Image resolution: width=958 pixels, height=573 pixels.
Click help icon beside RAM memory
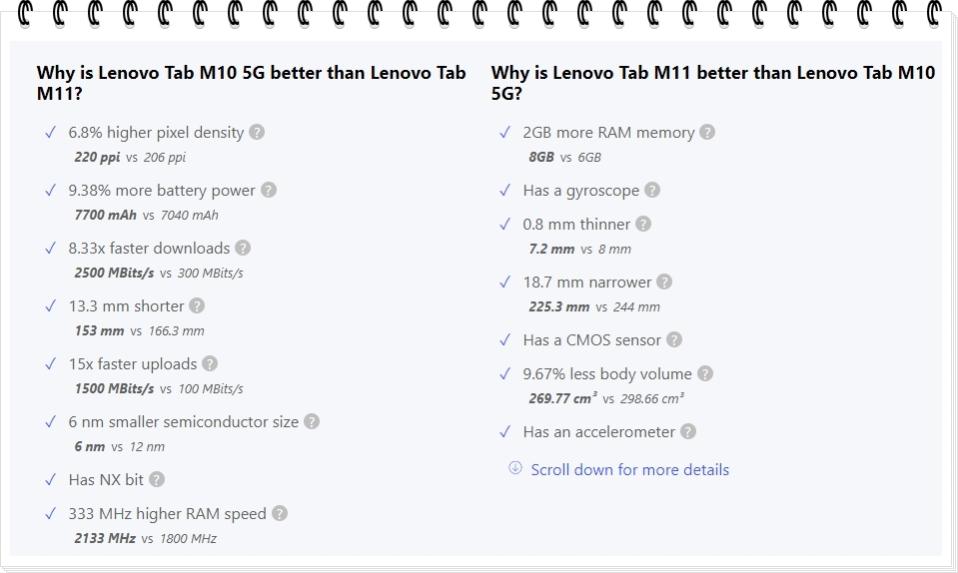click(x=708, y=132)
